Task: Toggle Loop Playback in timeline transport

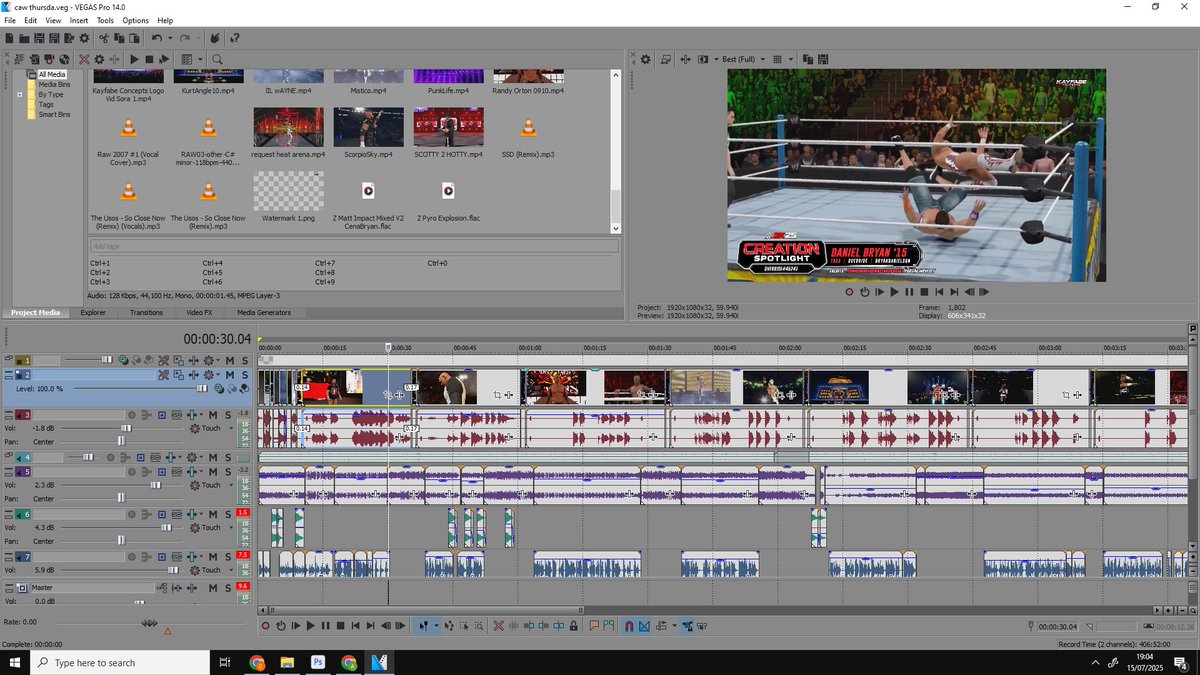Action: (281, 626)
